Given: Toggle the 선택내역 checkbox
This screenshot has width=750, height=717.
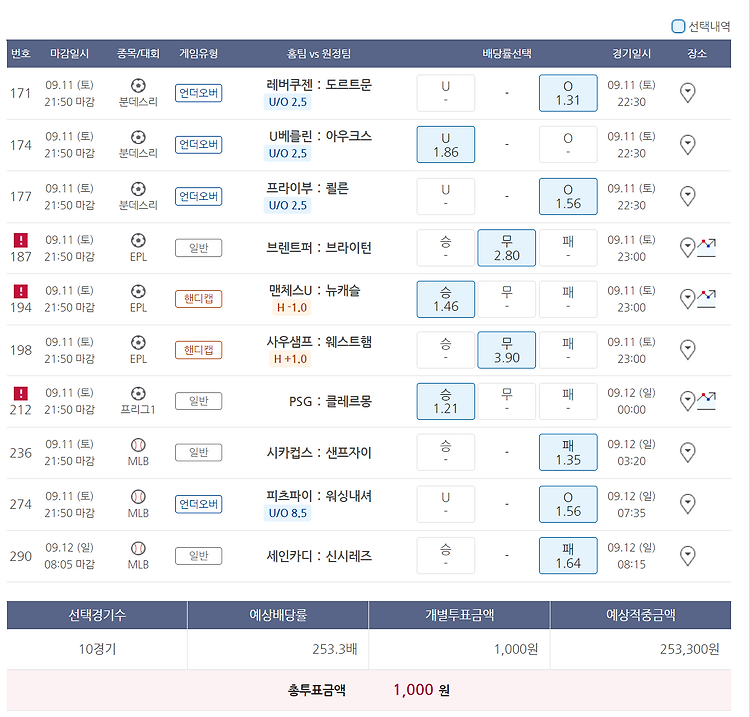Looking at the screenshot, I should [x=678, y=26].
